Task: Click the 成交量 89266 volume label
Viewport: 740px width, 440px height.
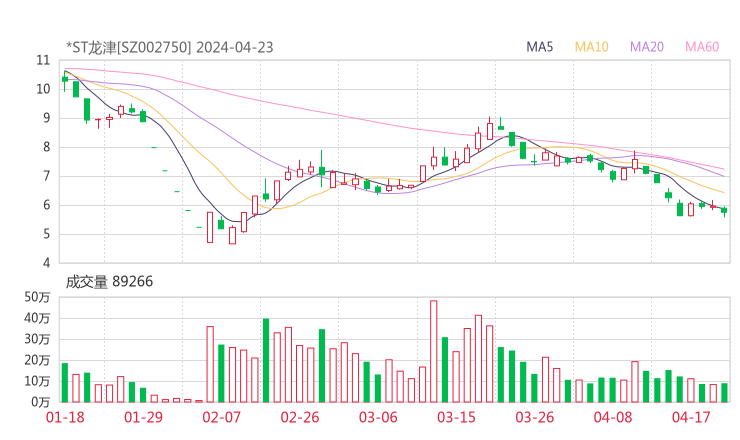Action: pos(109,281)
